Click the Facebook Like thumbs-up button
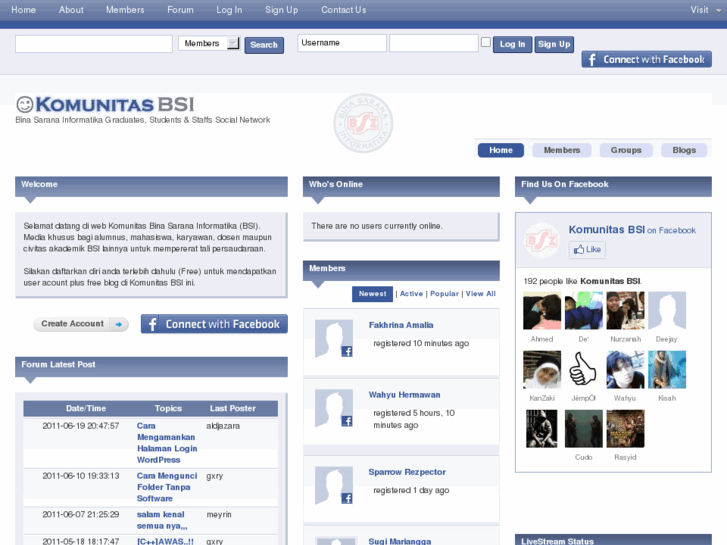Screen dimensions: 727x545 point(587,249)
